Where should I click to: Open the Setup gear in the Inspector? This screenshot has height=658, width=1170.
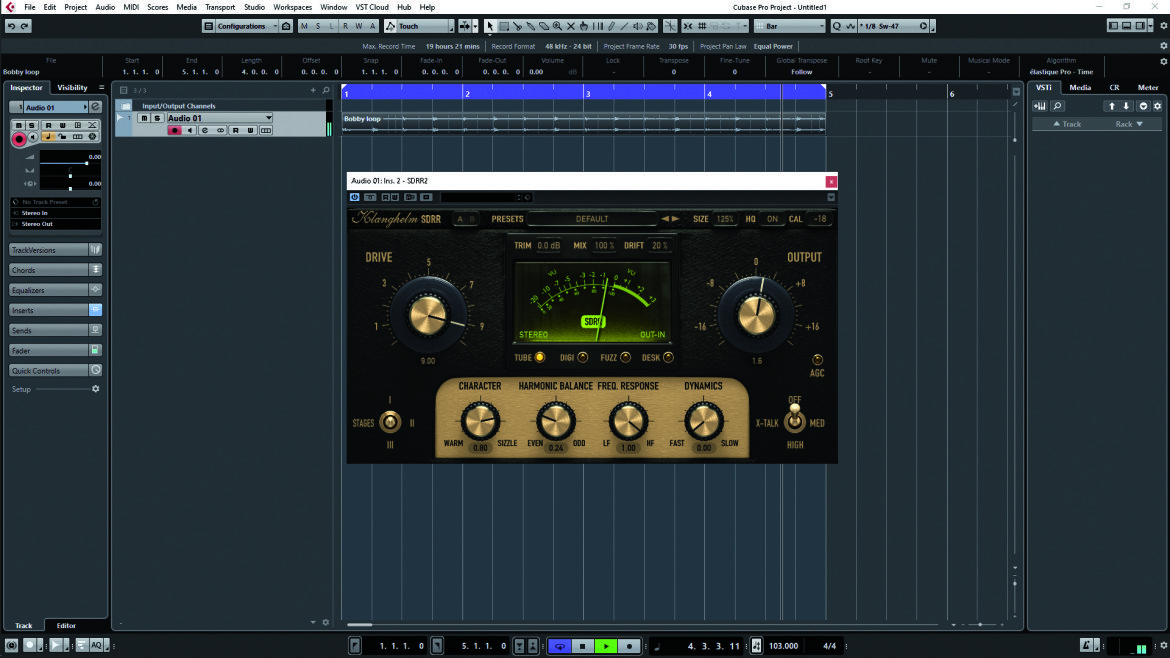[x=96, y=389]
